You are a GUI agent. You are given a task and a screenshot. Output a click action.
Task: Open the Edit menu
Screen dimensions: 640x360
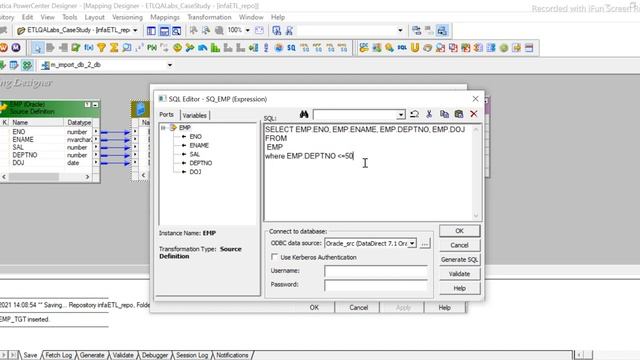(27, 17)
